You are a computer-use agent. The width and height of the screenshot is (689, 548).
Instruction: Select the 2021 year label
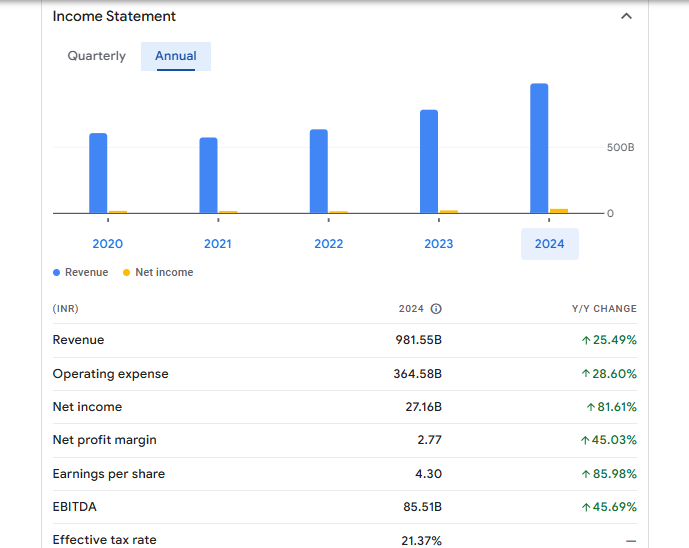(218, 244)
